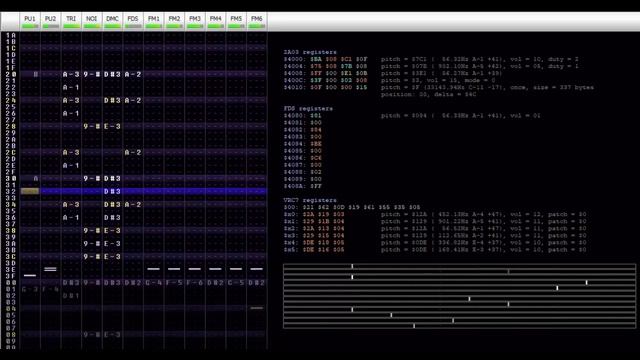Viewport: 640px width, 360px height.
Task: Select A-3 note in TRI row 24
Action: 71,100
